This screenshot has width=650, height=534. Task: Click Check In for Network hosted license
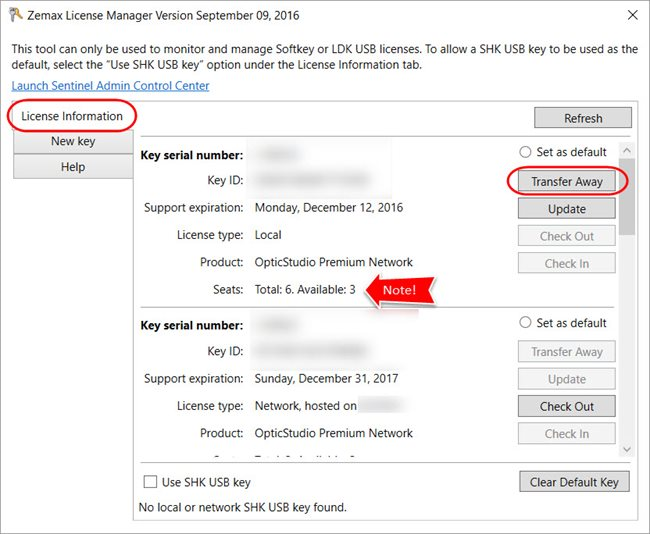coord(567,434)
